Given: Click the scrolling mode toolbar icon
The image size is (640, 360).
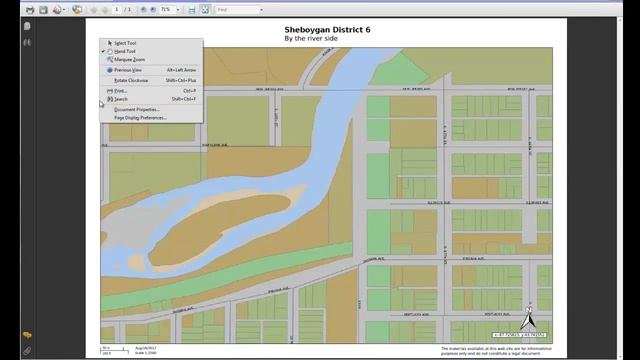Looking at the screenshot, I should [x=192, y=9].
